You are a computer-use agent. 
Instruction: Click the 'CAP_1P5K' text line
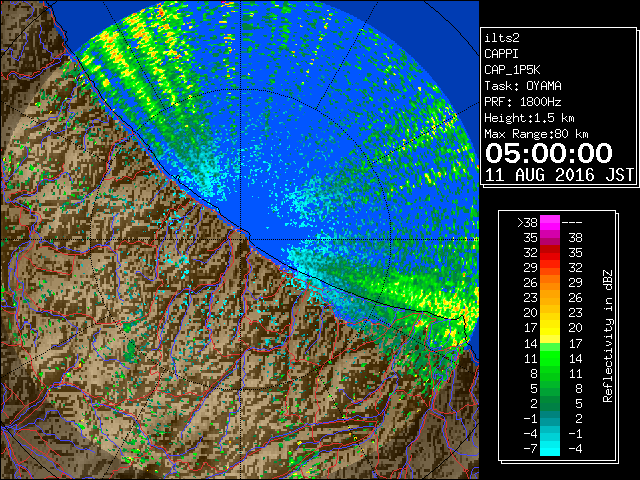[x=512, y=70]
